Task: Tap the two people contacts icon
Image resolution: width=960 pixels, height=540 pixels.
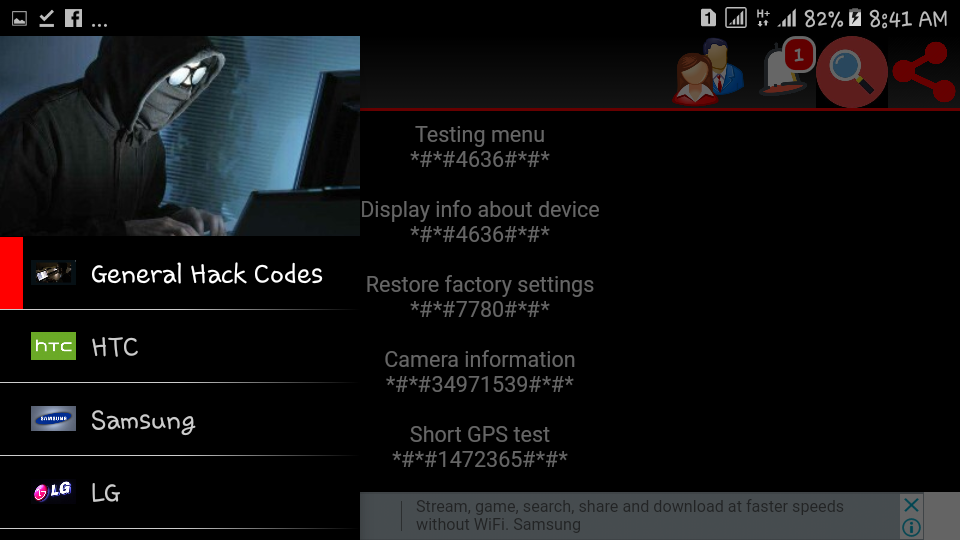Action: (x=709, y=72)
